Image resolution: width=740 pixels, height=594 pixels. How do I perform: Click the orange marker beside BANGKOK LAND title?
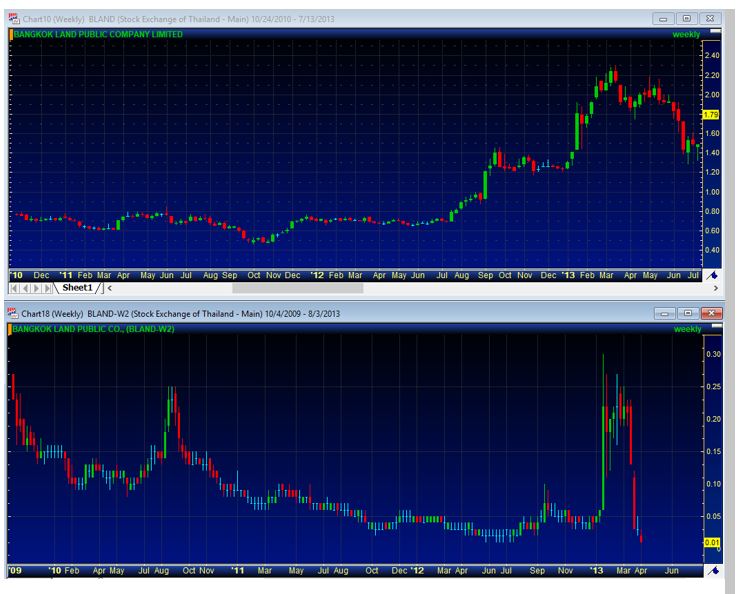[9, 34]
